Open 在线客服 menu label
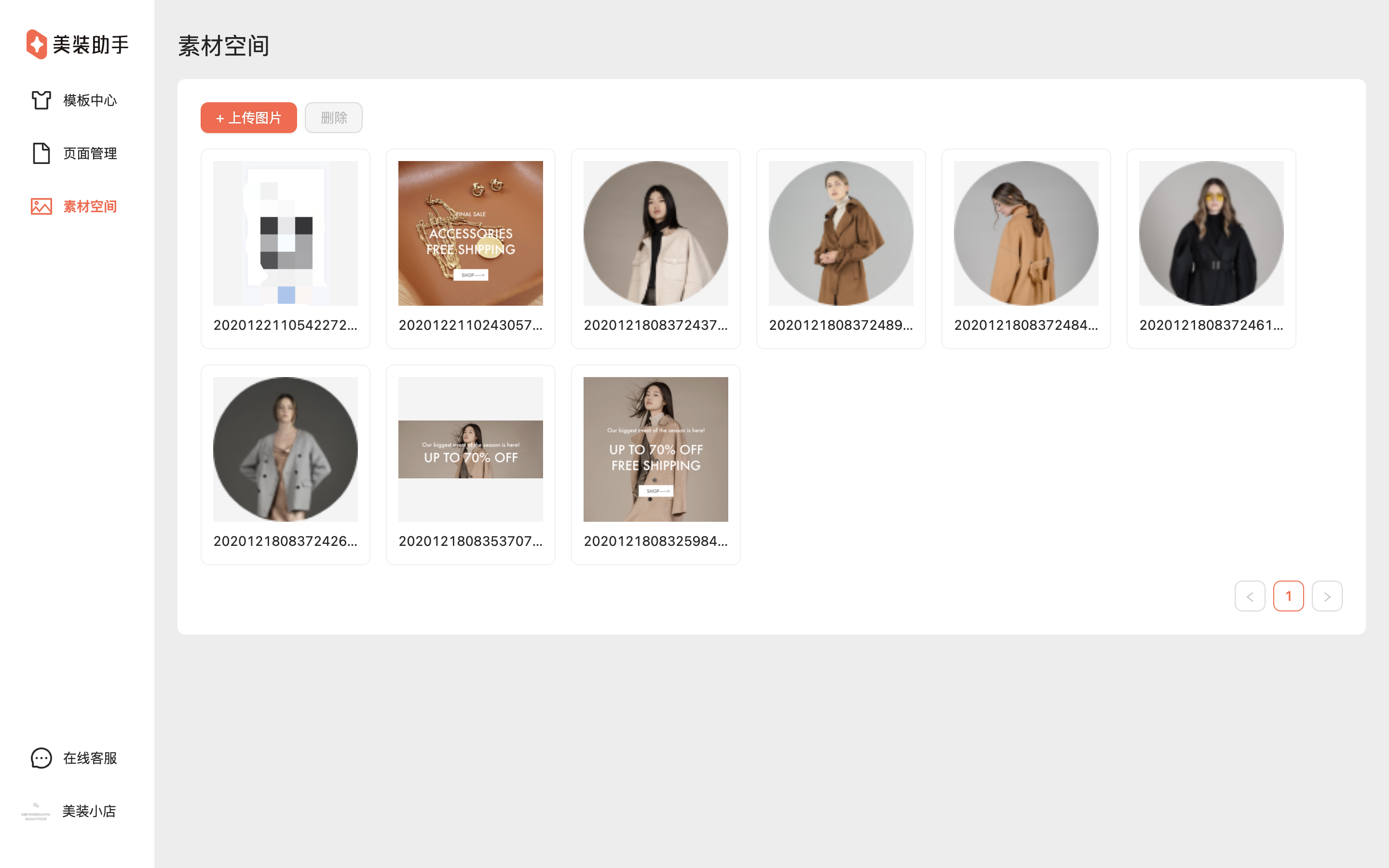Image resolution: width=1389 pixels, height=868 pixels. (90, 758)
